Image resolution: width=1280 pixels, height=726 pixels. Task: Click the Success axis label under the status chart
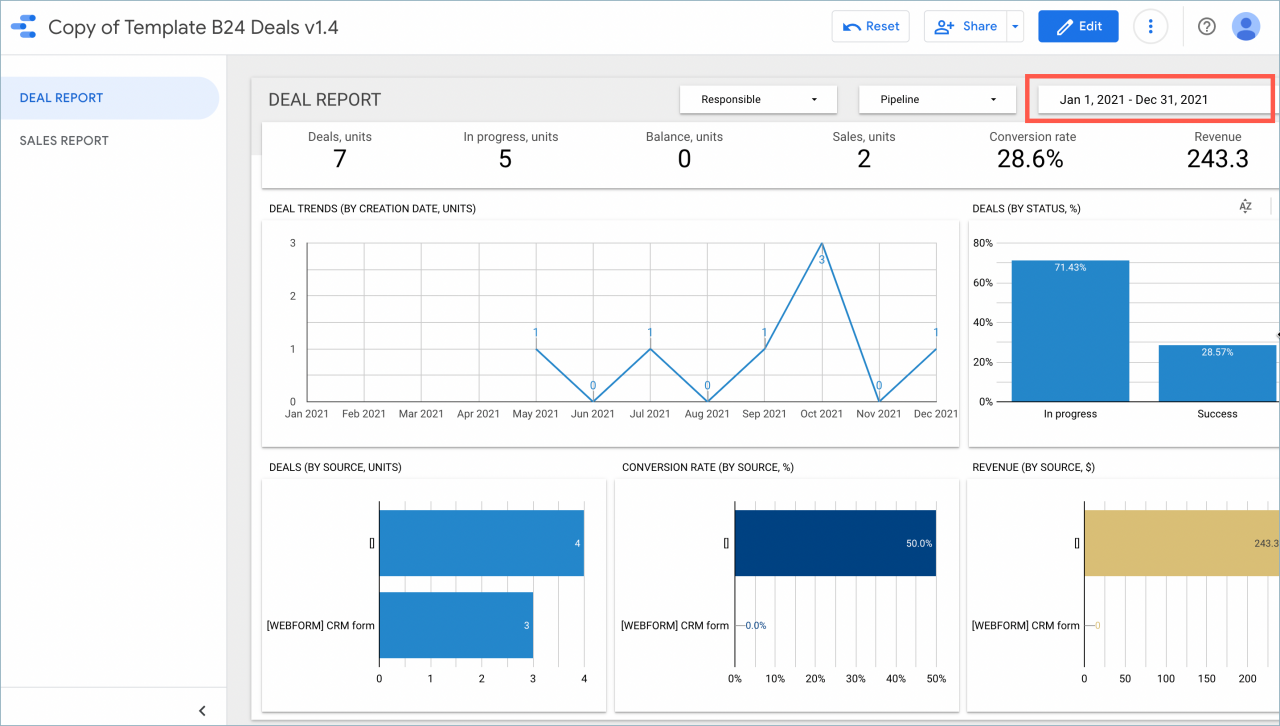pos(1217,414)
